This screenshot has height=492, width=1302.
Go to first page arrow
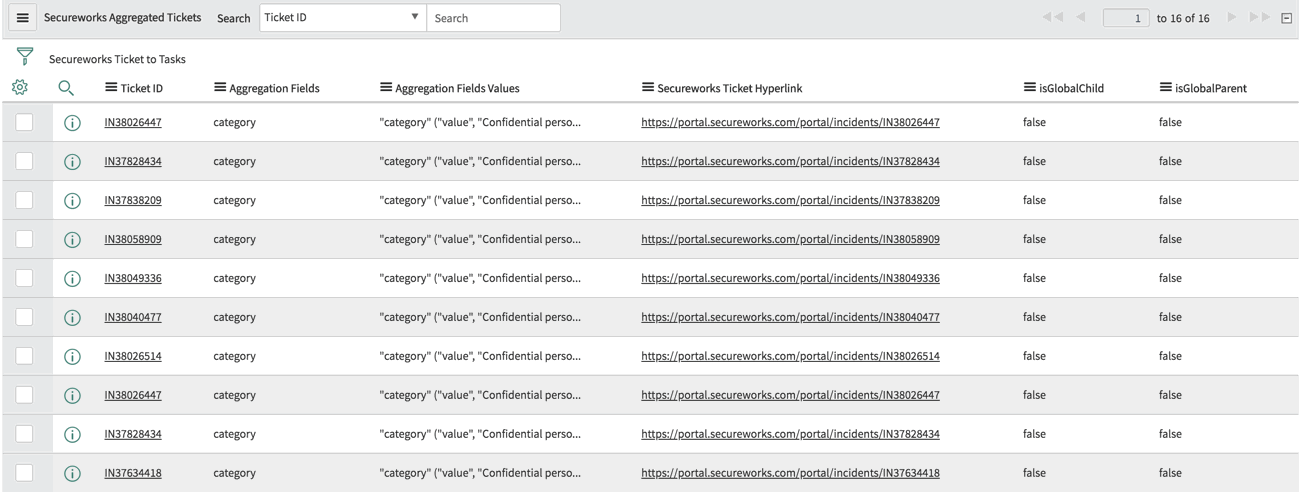click(1052, 18)
